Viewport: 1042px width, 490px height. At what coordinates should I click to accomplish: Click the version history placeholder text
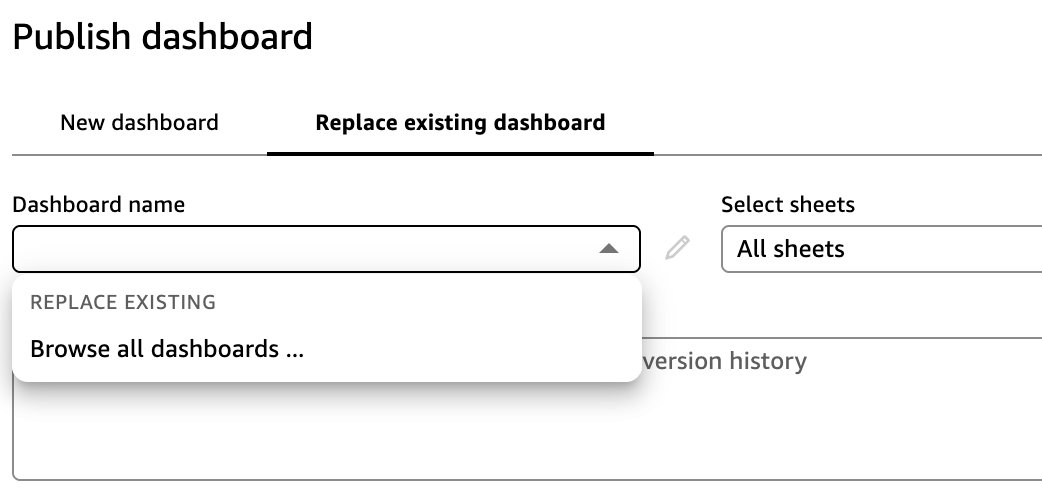pos(724,360)
